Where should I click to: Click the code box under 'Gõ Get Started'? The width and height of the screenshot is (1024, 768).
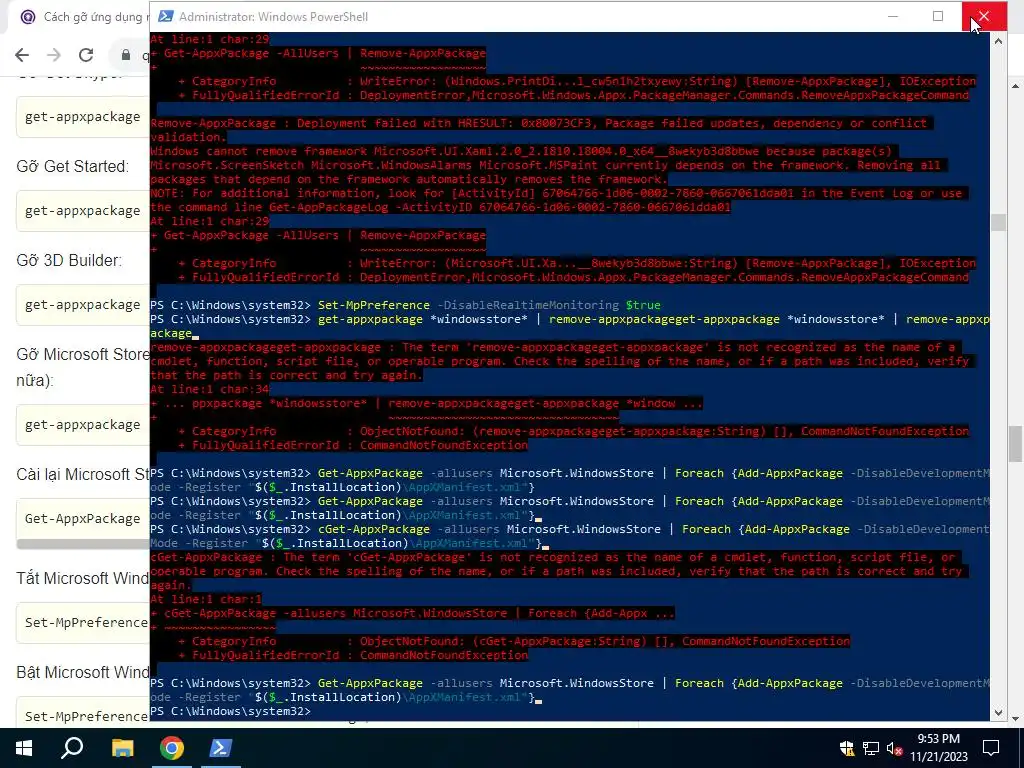(83, 211)
